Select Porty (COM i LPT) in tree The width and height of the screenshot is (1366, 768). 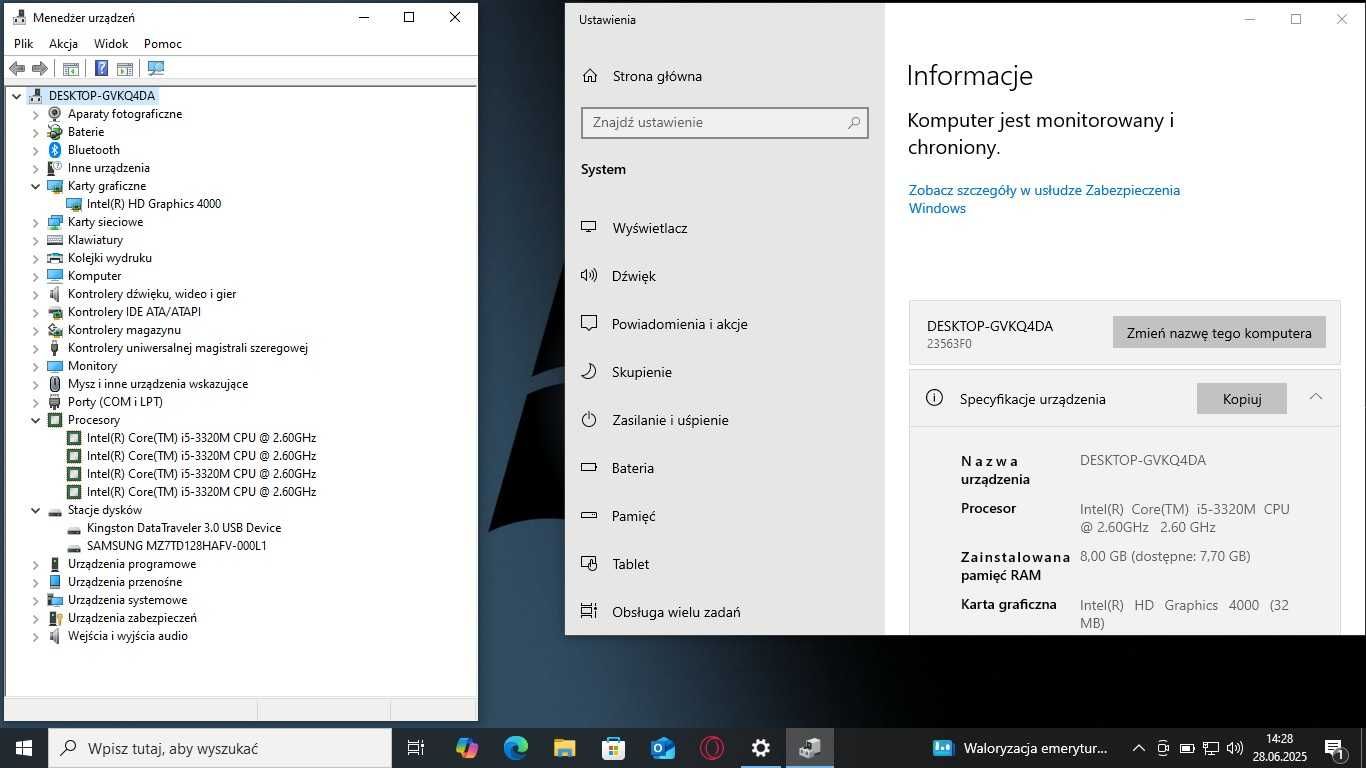[x=115, y=402]
